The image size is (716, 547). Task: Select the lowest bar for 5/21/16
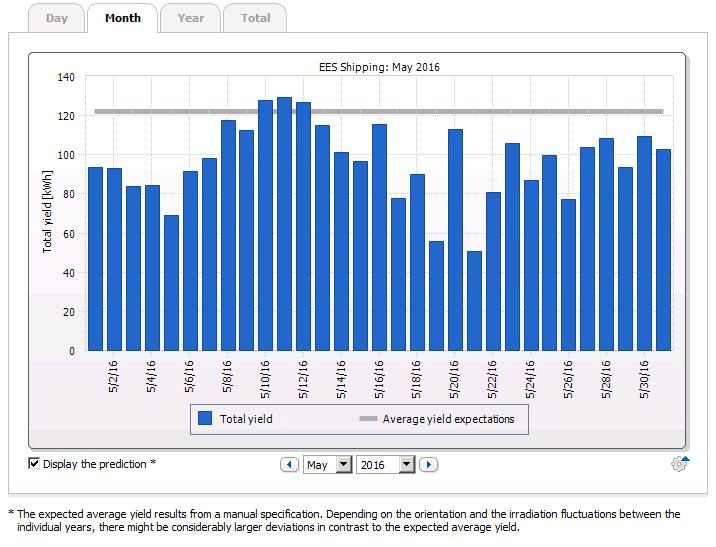click(x=474, y=301)
